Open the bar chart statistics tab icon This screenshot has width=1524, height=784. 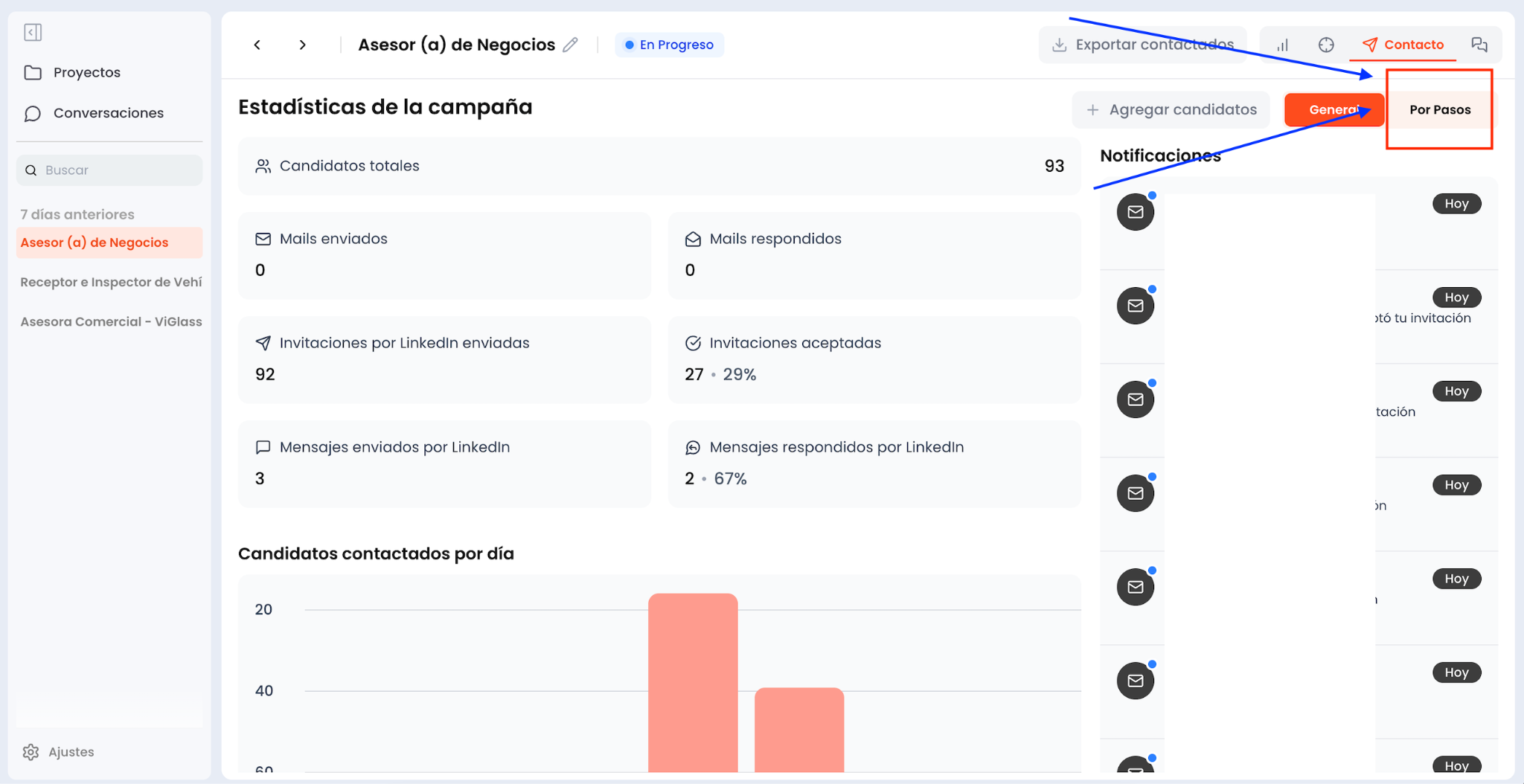(1282, 45)
